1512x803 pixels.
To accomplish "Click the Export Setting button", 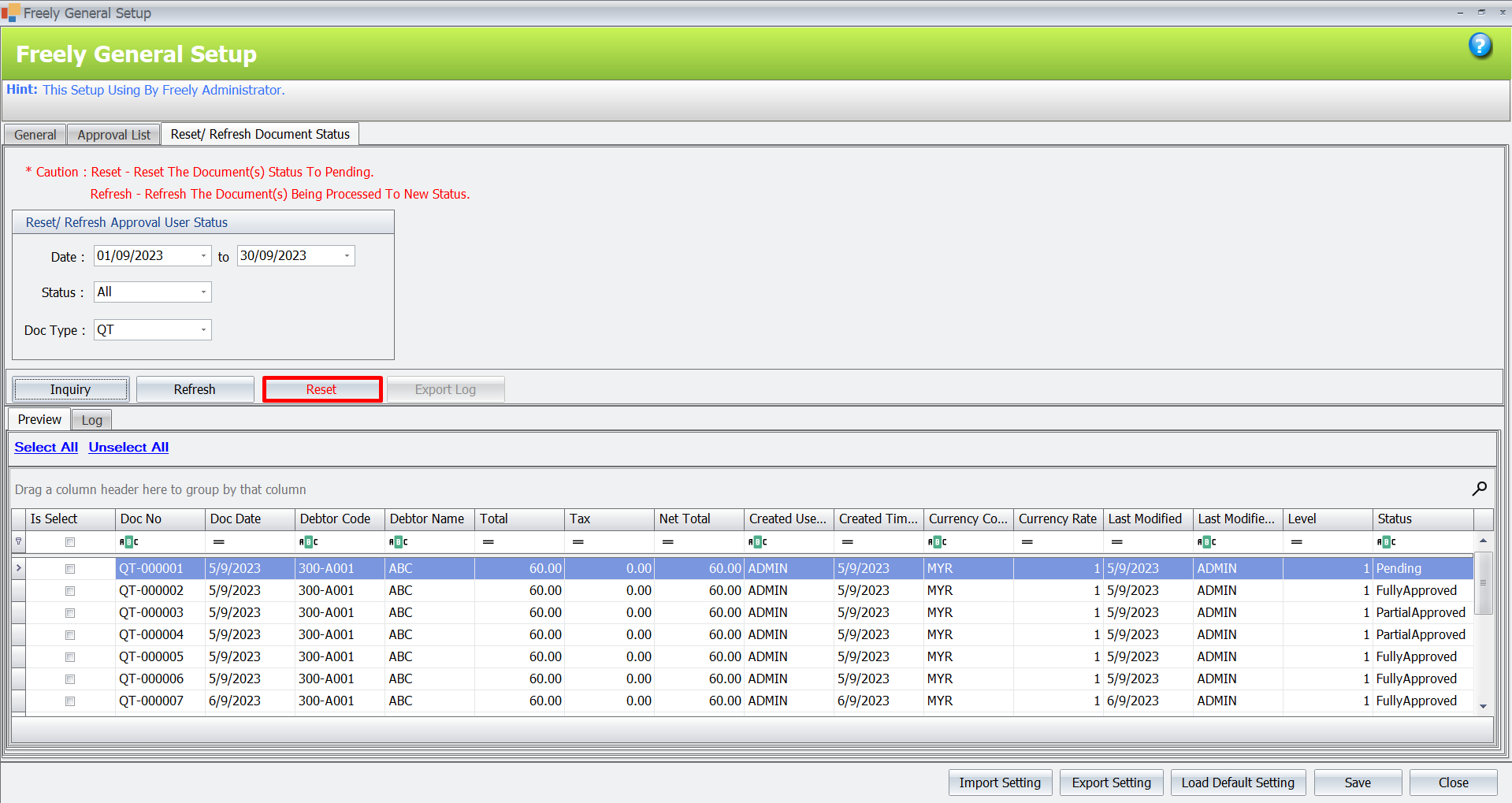I will click(x=1111, y=783).
